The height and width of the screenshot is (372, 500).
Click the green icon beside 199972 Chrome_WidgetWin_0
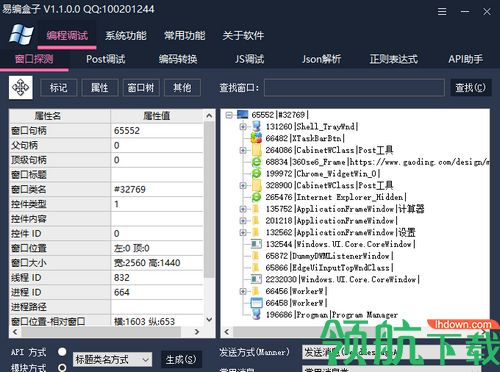256,173
